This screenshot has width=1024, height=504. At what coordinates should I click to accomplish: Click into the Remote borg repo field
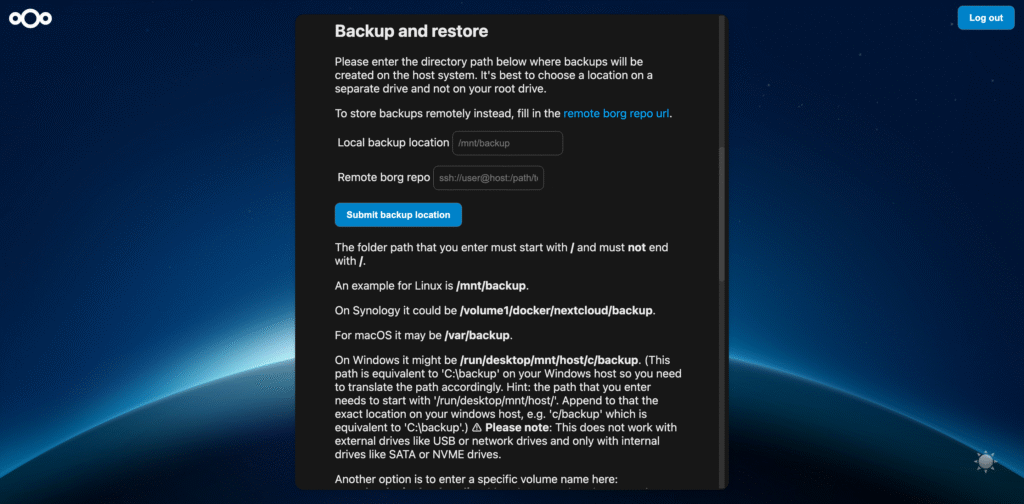coord(489,178)
